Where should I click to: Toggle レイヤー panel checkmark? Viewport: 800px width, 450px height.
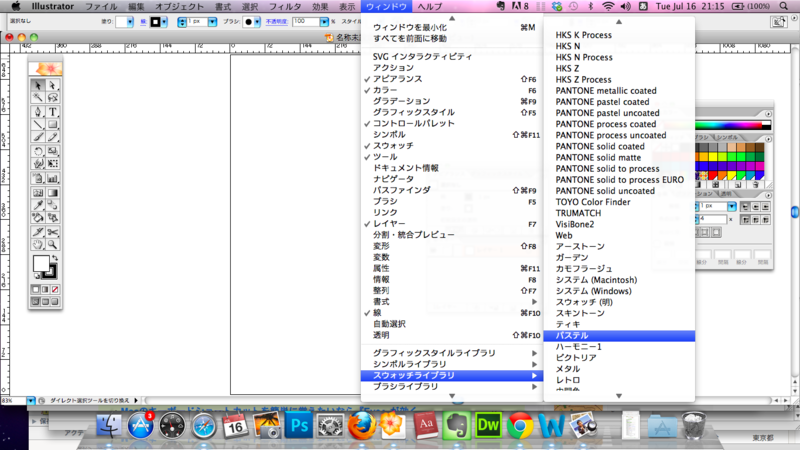point(452,224)
